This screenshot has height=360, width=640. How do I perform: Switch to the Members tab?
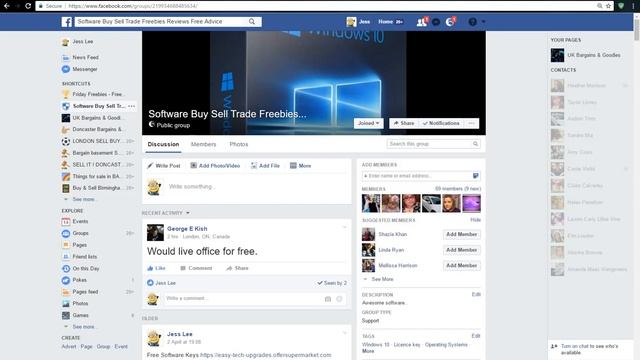click(x=203, y=144)
